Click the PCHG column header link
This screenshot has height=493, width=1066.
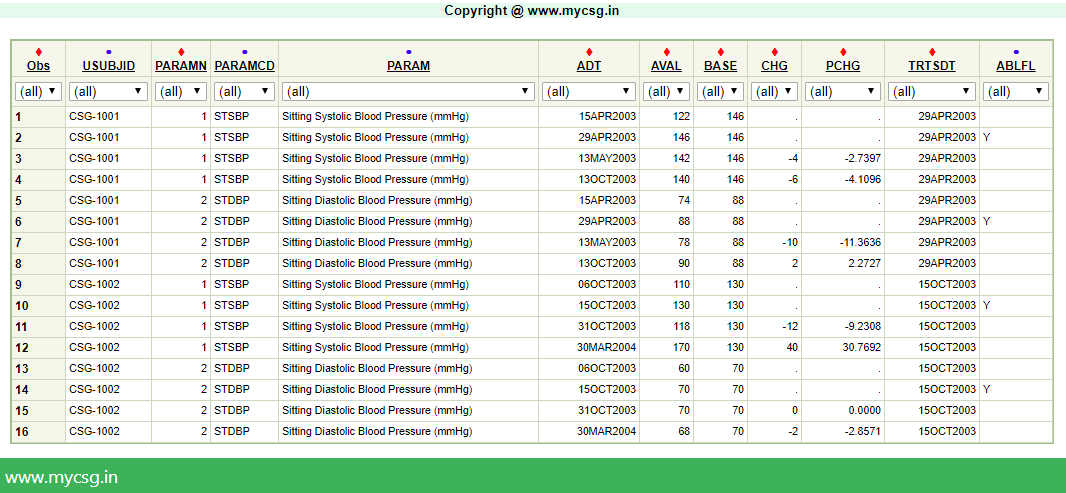[x=843, y=67]
